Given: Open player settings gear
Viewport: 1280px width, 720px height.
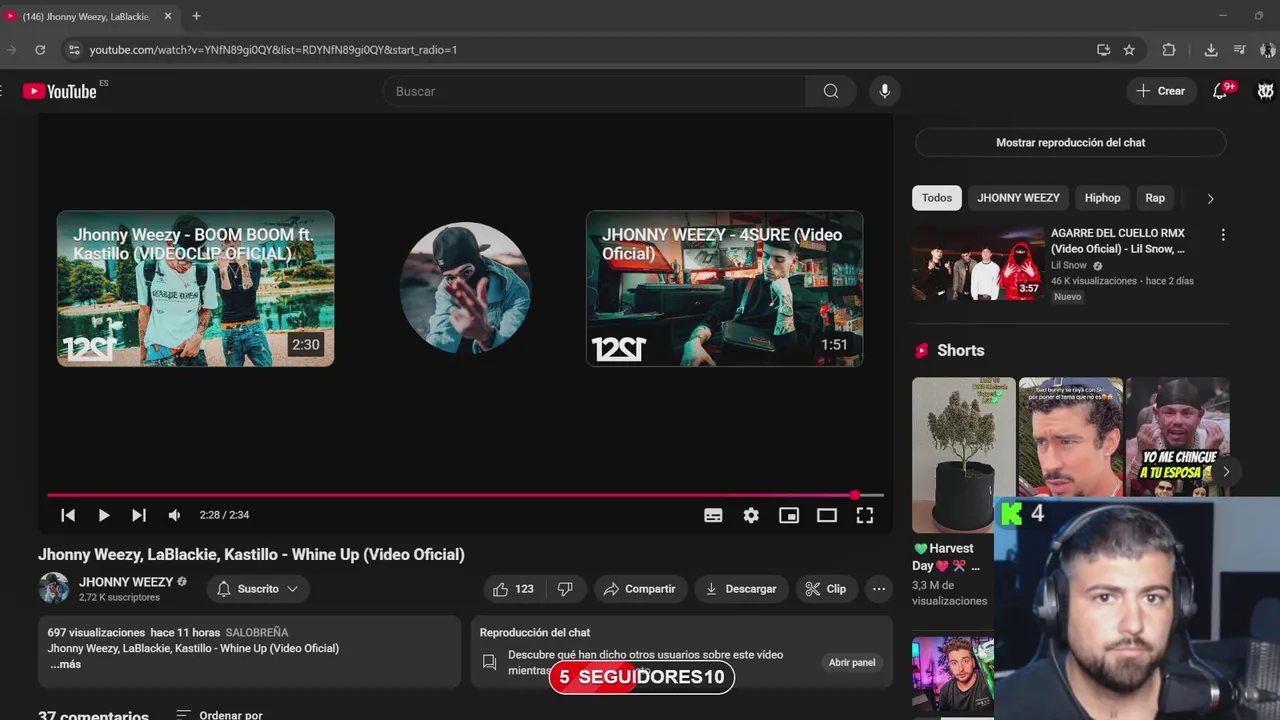Looking at the screenshot, I should coord(751,515).
